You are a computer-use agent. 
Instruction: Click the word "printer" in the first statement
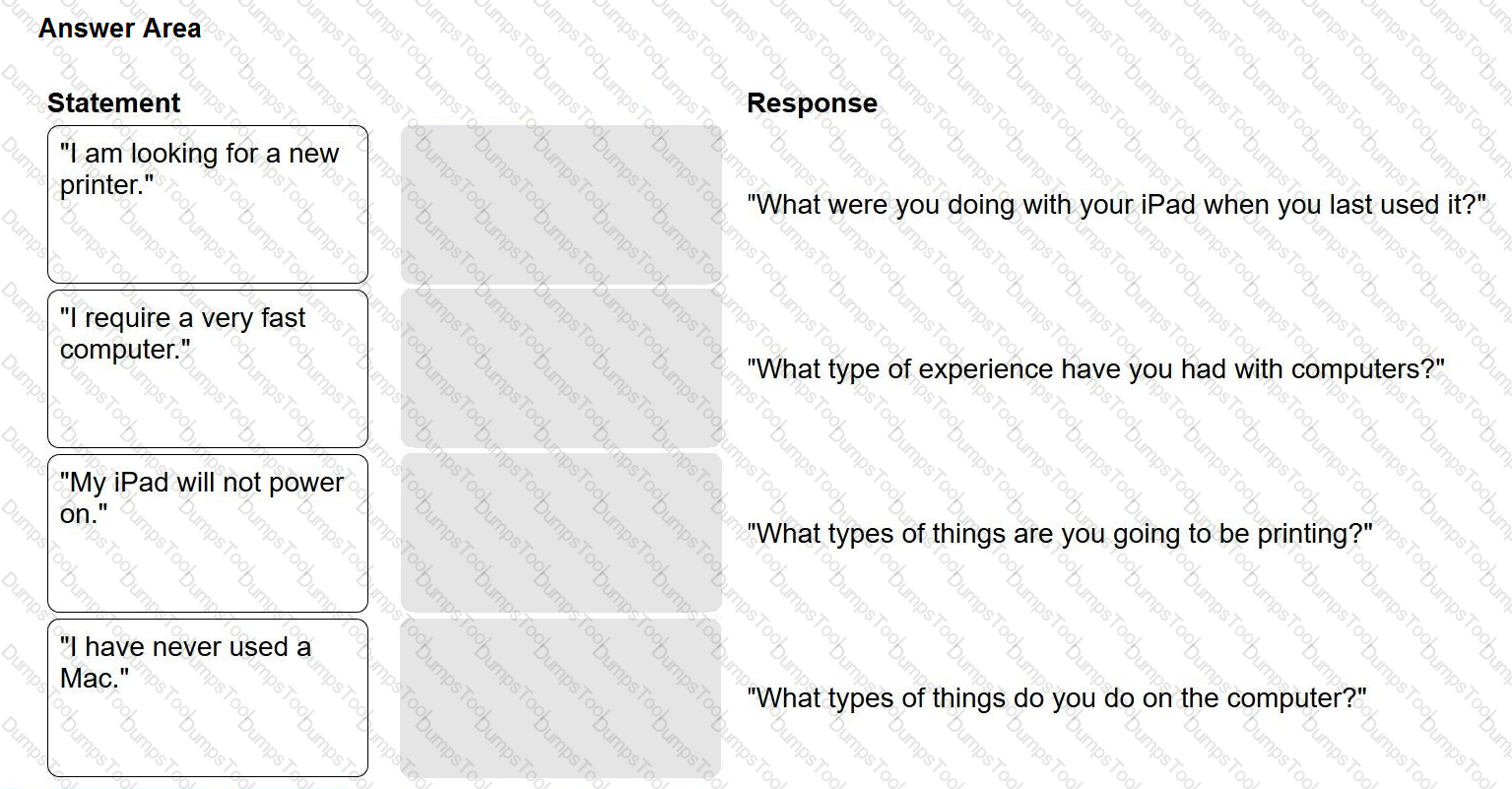[x=103, y=185]
